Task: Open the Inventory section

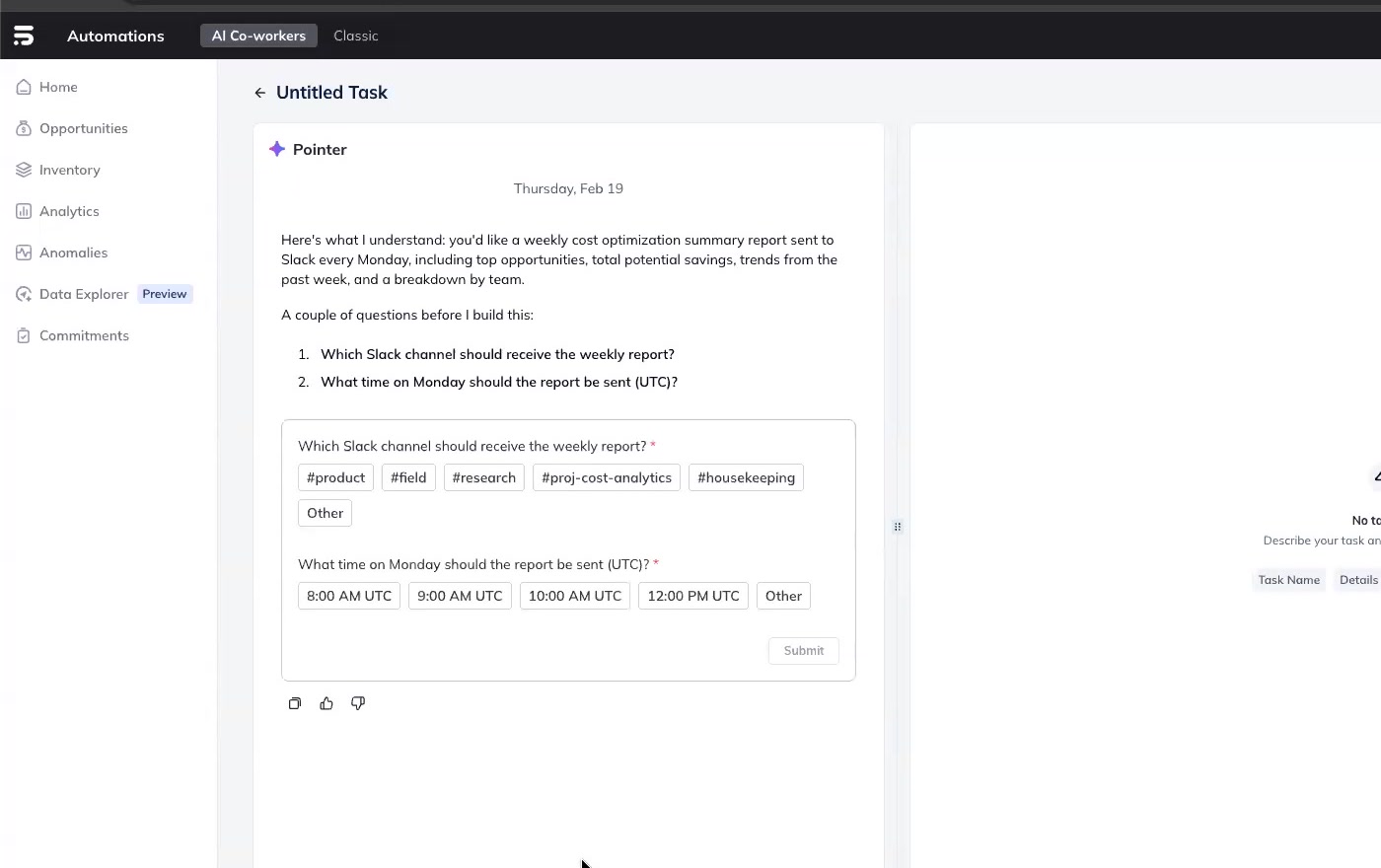Action: pos(69,170)
